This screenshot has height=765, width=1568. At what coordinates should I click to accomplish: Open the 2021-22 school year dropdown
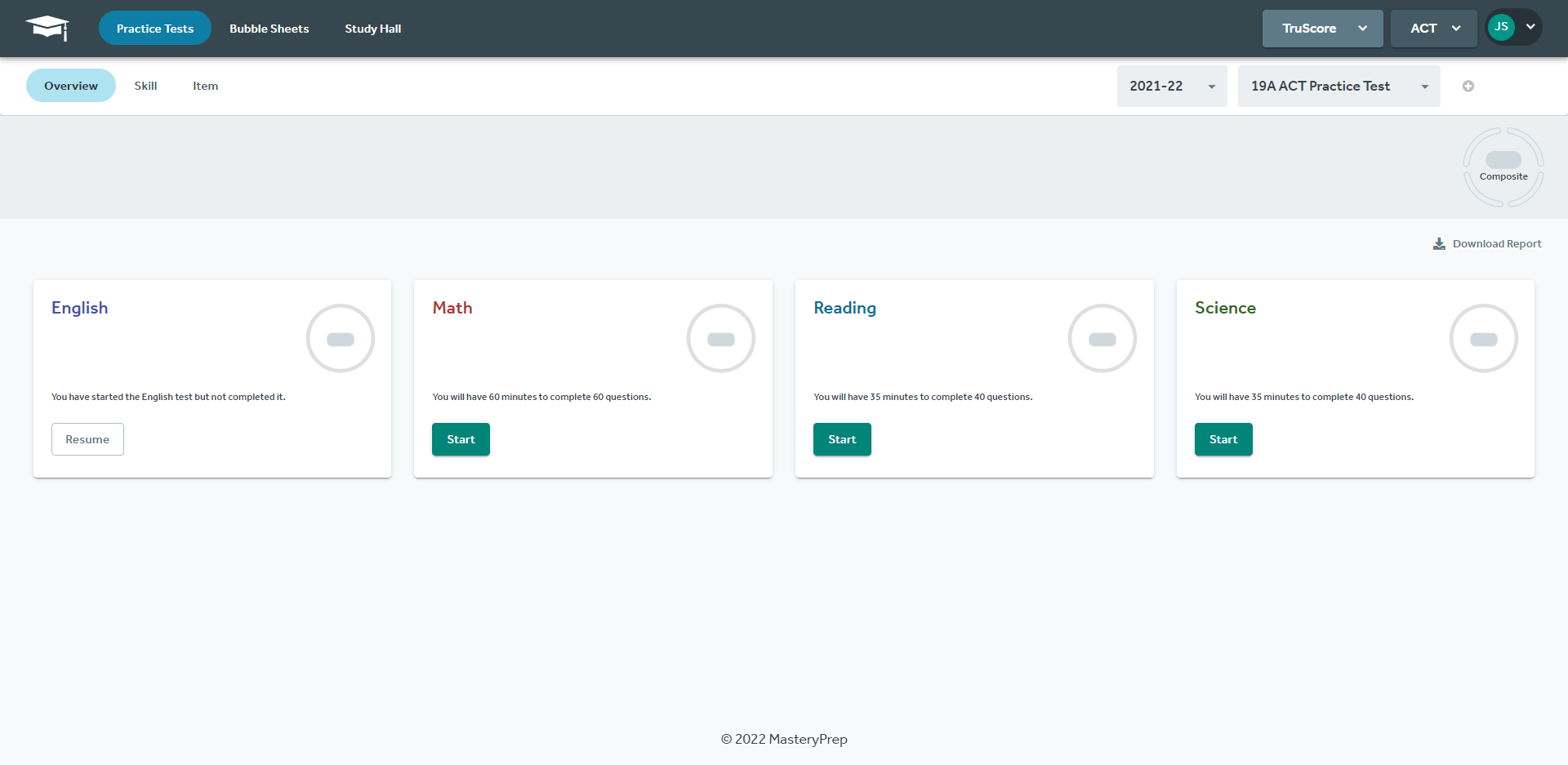[1171, 85]
